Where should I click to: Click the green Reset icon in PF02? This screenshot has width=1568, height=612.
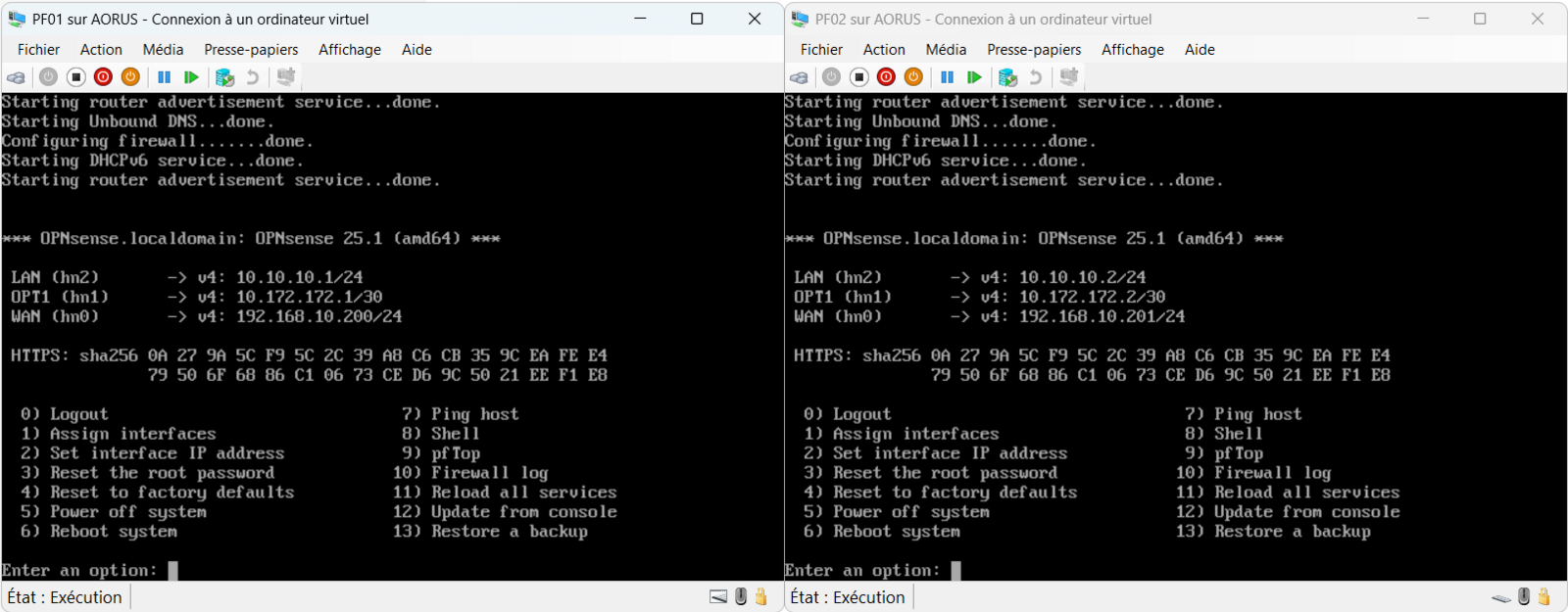point(974,77)
